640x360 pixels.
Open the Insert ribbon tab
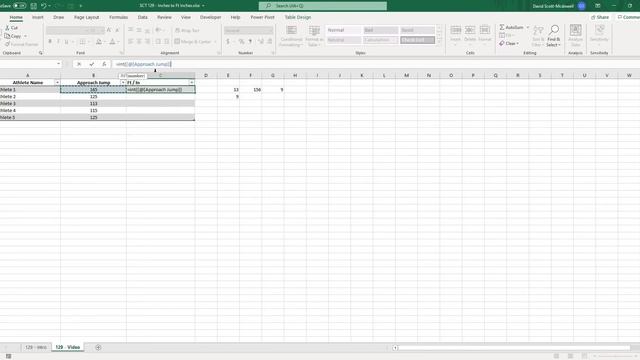pyautogui.click(x=38, y=17)
